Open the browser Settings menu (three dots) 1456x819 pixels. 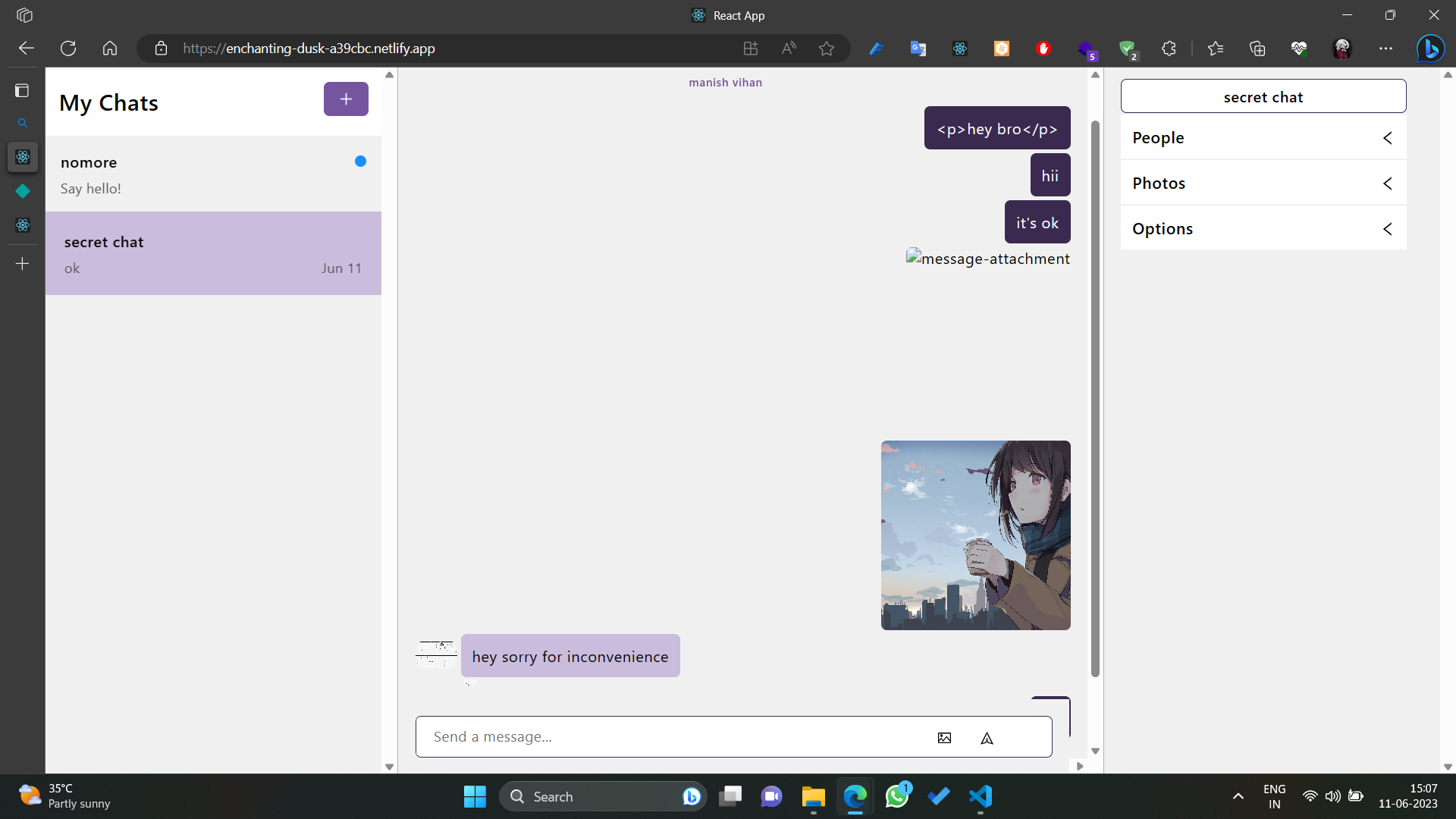[1386, 48]
